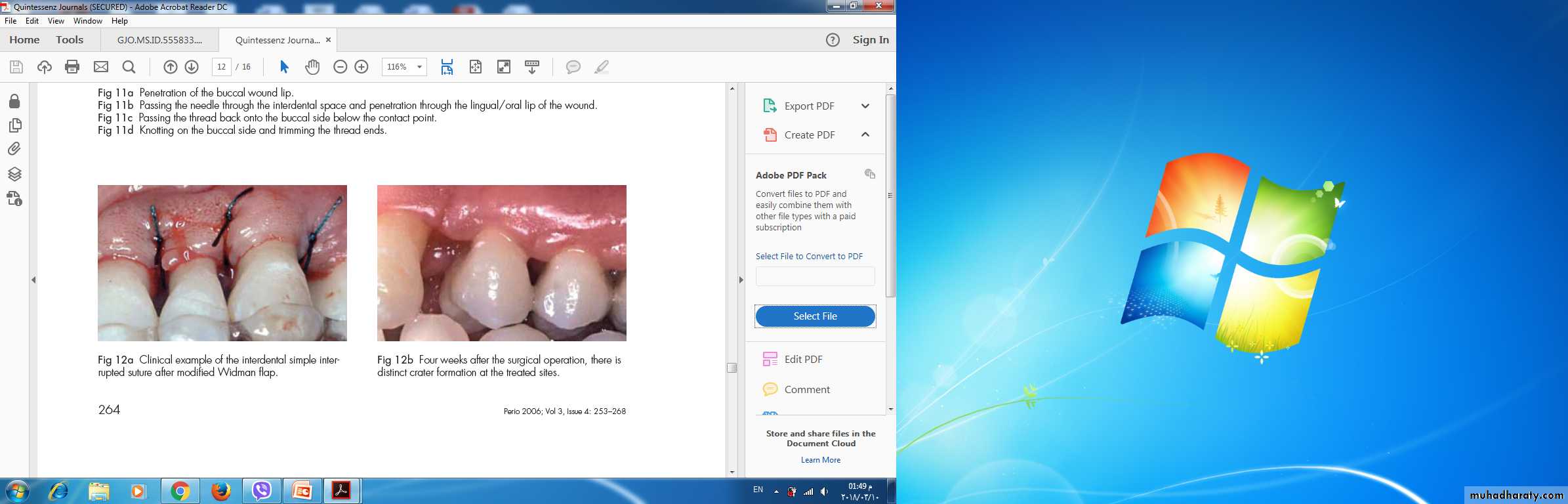Activate the Hand pan tool
This screenshot has height=504, width=1568.
(x=312, y=67)
